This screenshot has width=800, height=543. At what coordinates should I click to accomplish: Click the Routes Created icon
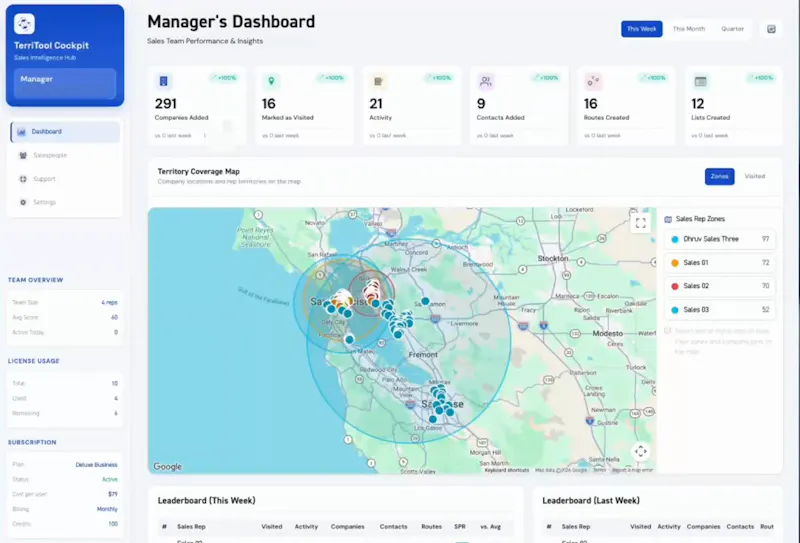pyautogui.click(x=593, y=81)
